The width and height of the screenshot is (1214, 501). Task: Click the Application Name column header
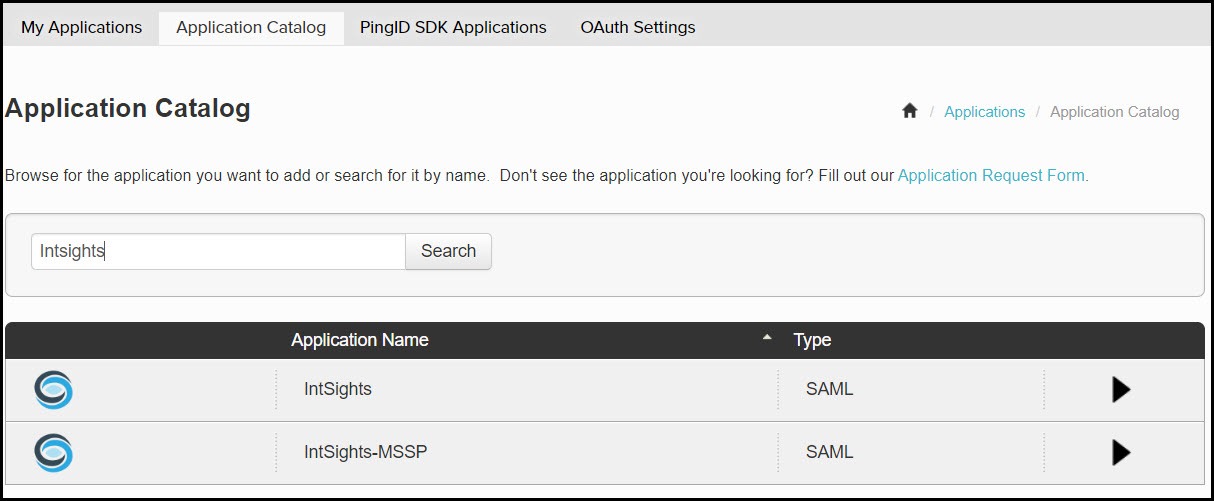(360, 340)
